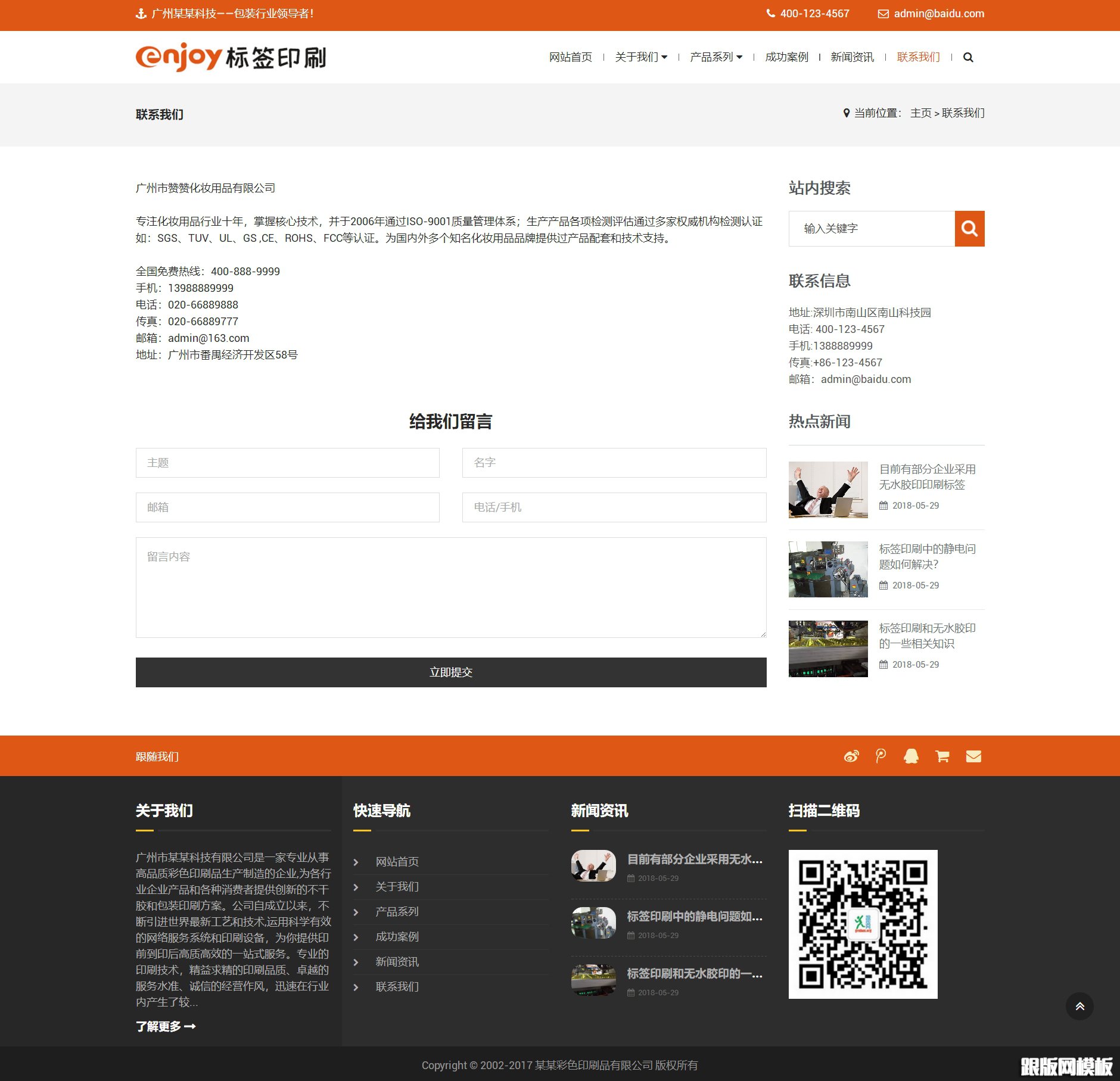The image size is (1120, 1081).
Task: Click the QR code image in the footer
Action: pyautogui.click(x=863, y=923)
